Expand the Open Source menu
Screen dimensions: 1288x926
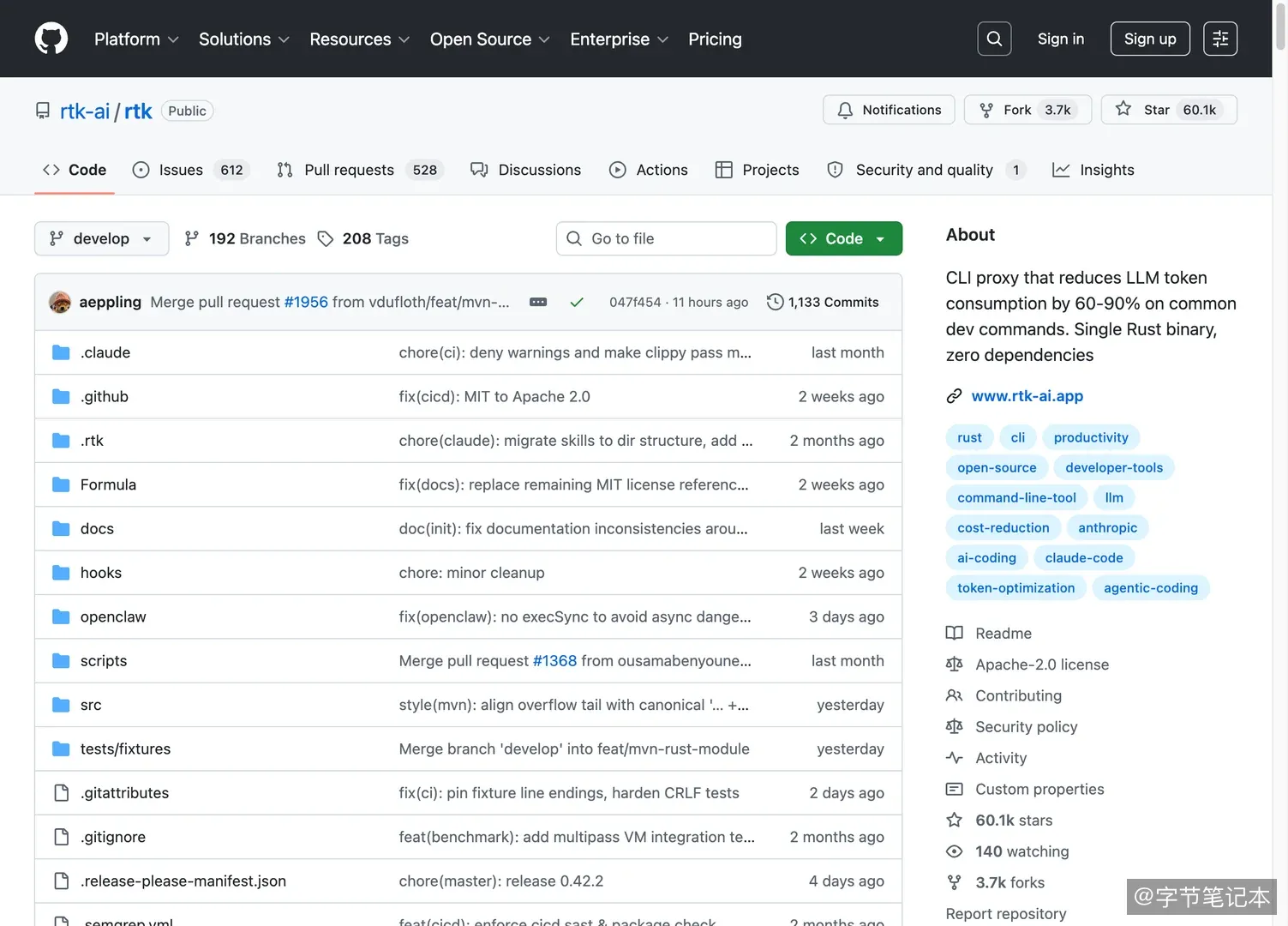click(490, 39)
